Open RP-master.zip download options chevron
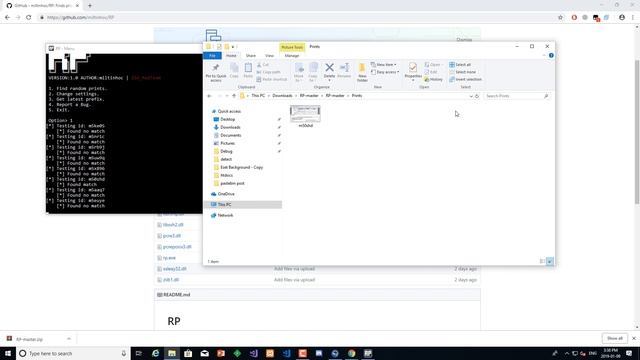 pyautogui.click(x=69, y=339)
